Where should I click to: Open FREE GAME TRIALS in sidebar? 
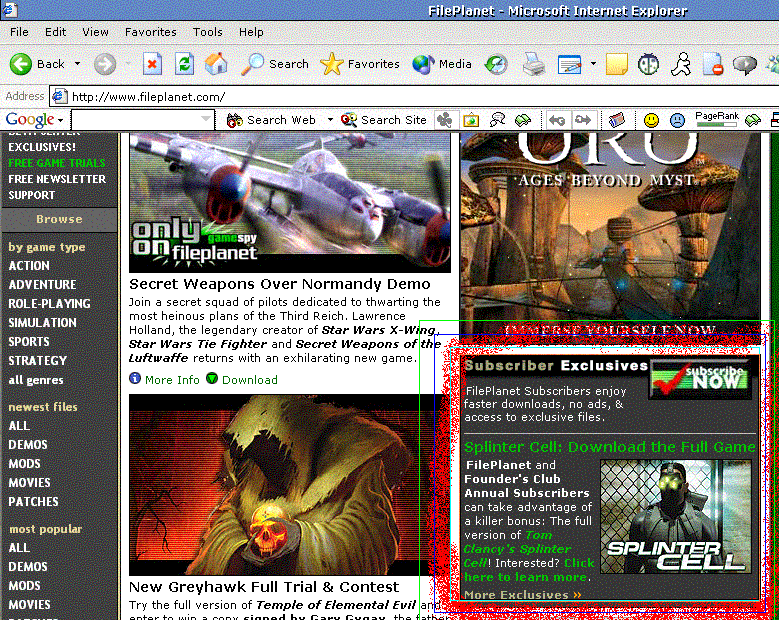click(57, 163)
